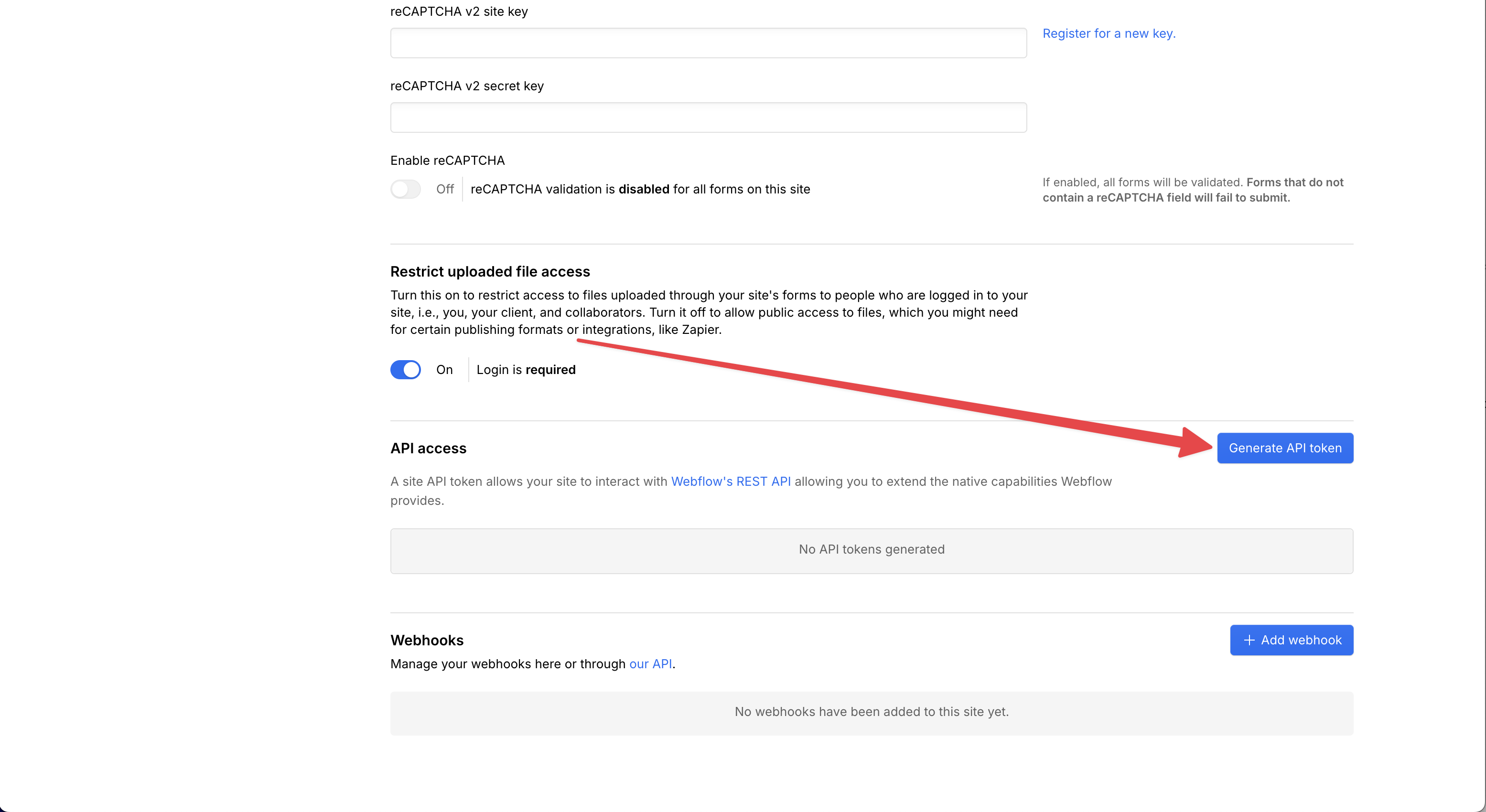
Task: Click the reCAPTCHA v2 secret key field
Action: [709, 117]
